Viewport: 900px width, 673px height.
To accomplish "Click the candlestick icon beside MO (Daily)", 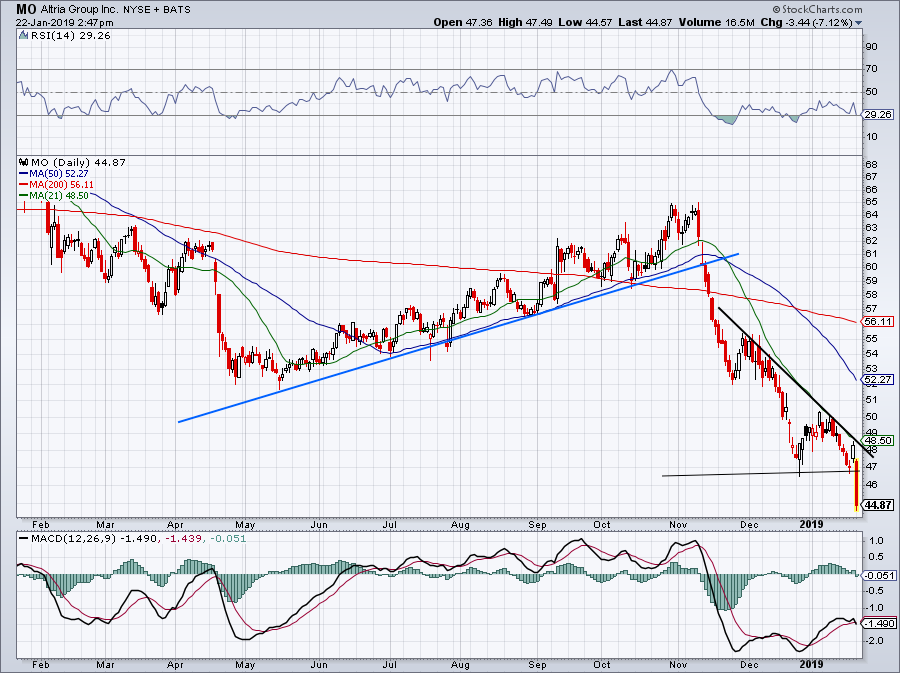I will click(24, 162).
